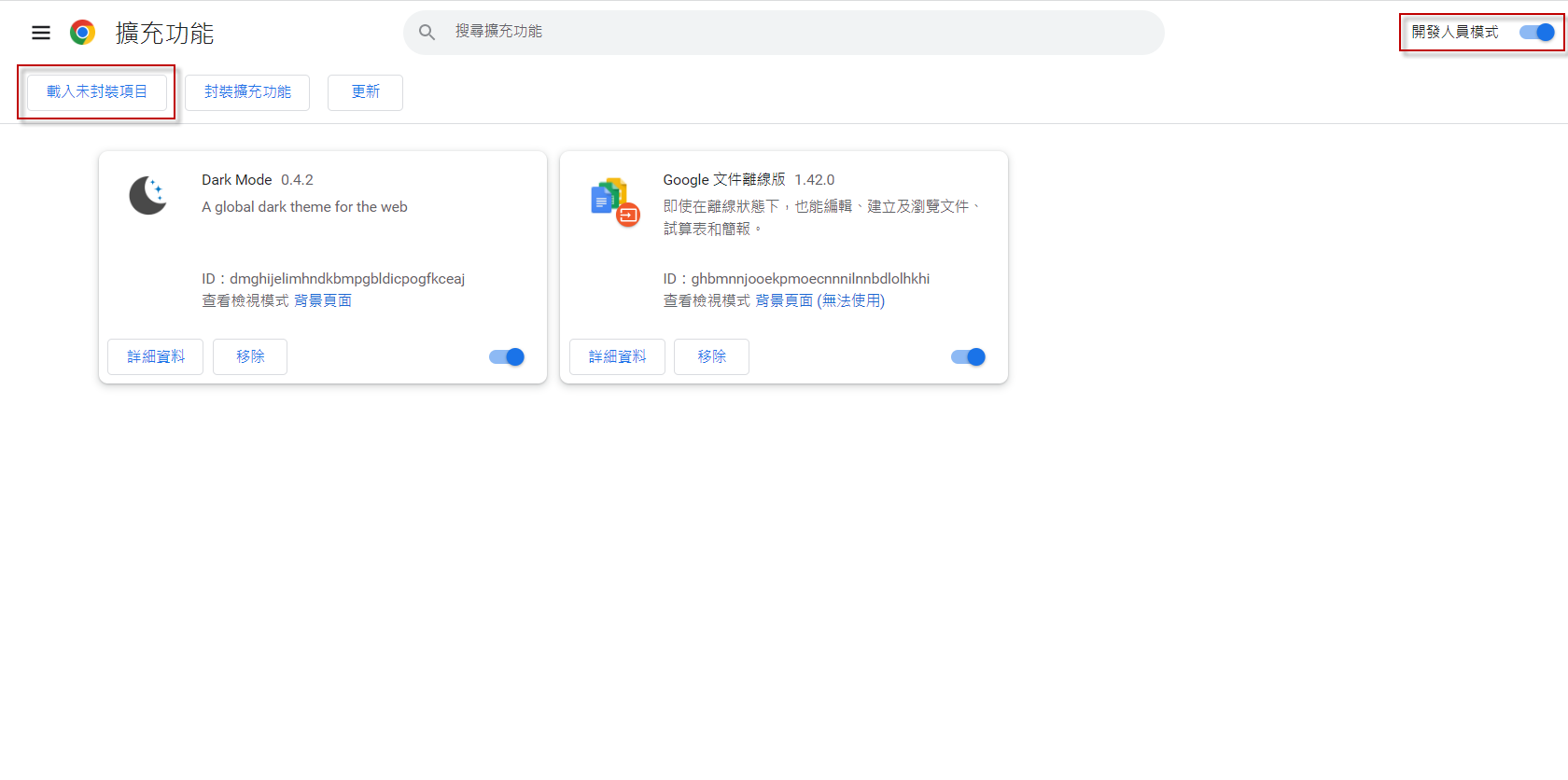This screenshot has height=780, width=1568.
Task: Click the Google Docs Offline icon
Action: [x=614, y=201]
